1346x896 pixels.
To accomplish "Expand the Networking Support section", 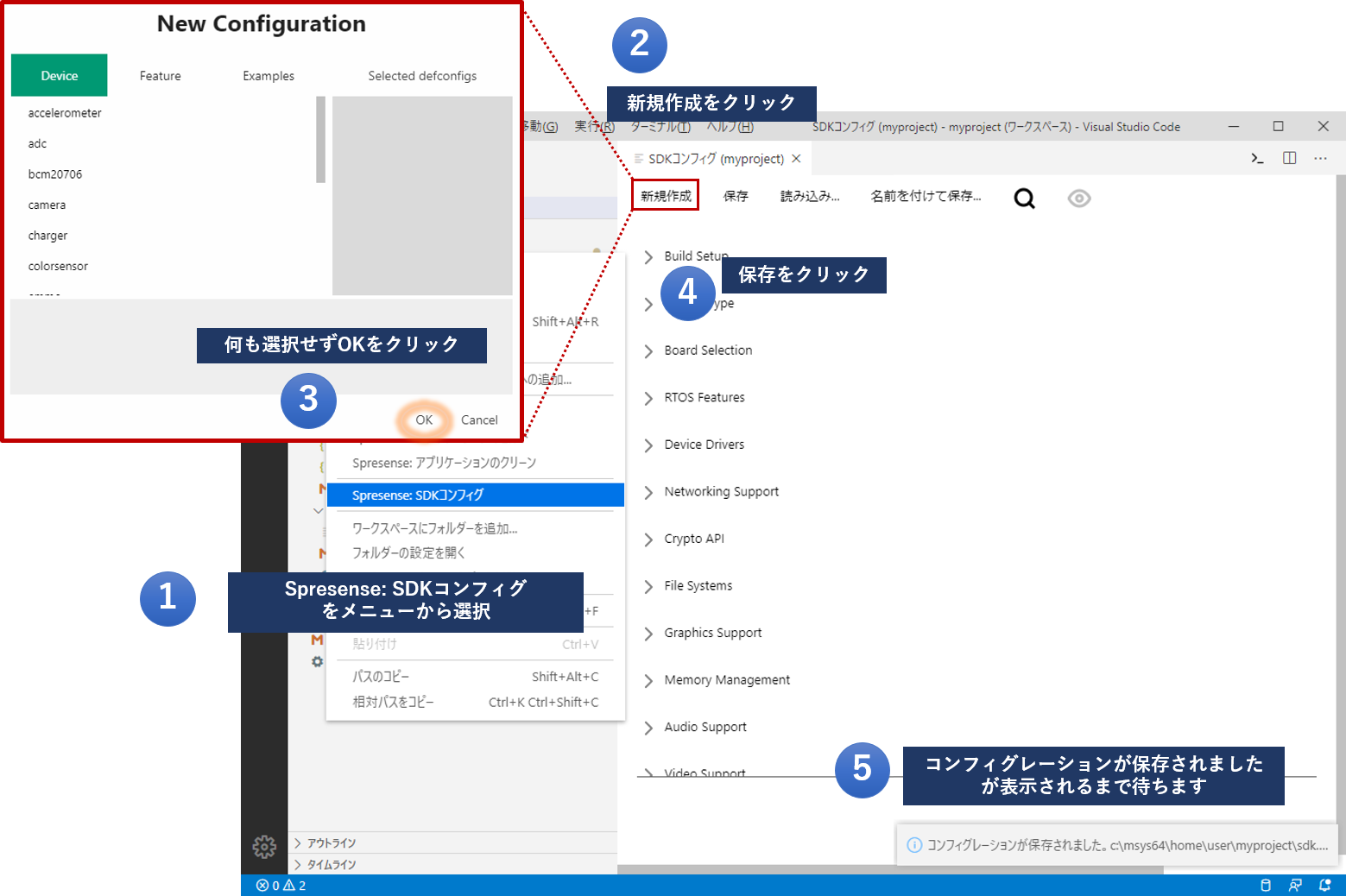I will pyautogui.click(x=721, y=492).
